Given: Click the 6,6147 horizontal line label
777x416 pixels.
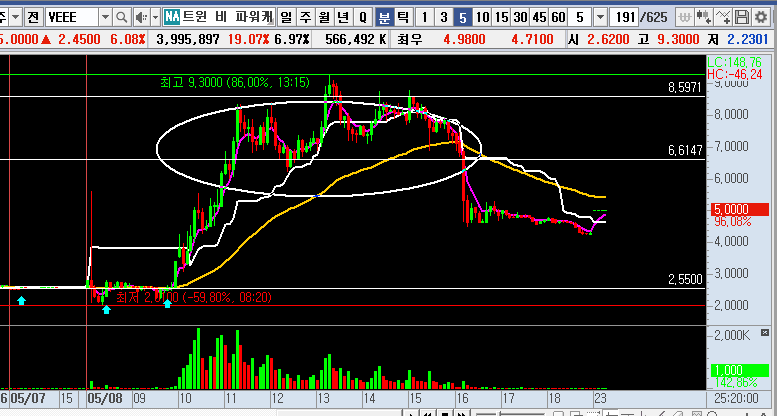Looking at the screenshot, I should click(685, 151).
